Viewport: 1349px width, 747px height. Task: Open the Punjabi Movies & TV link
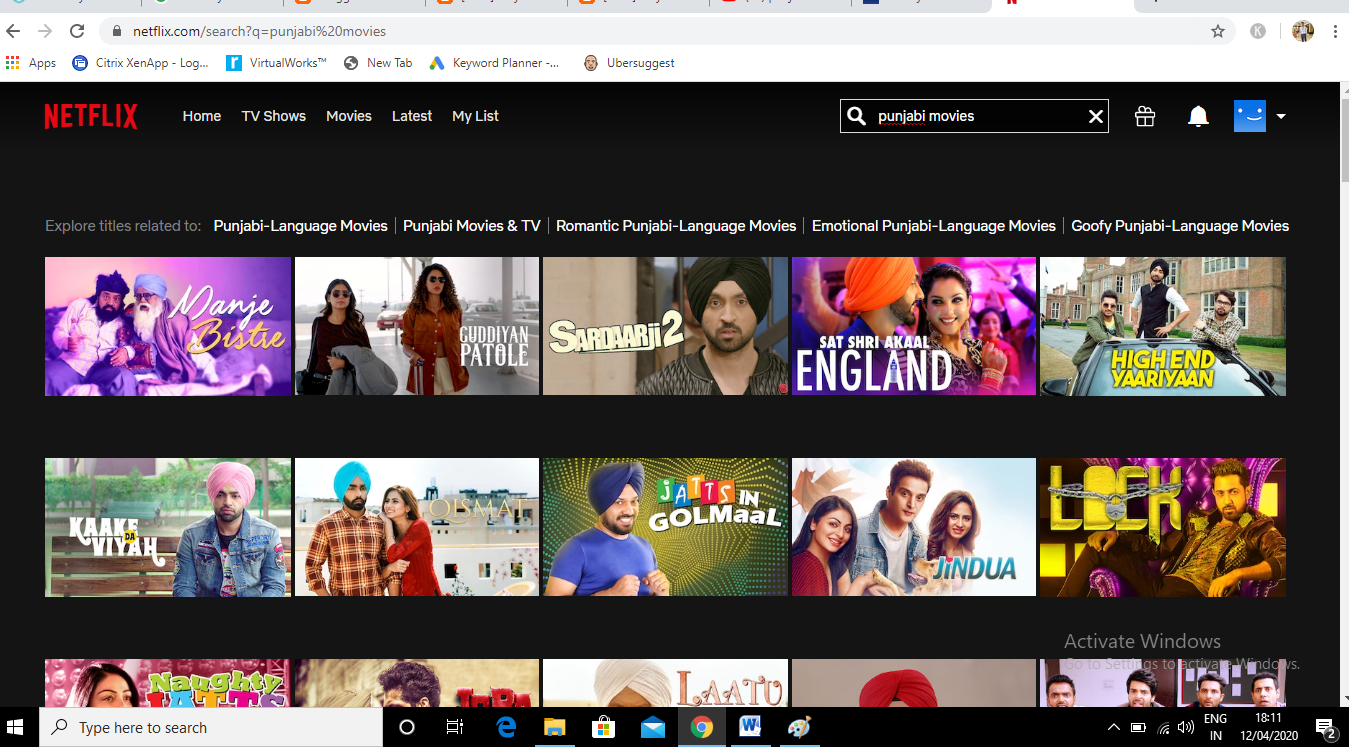472,226
